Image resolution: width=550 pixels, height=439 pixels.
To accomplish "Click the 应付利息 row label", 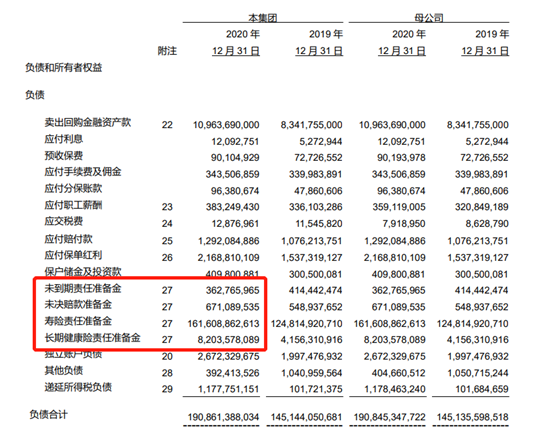I will point(64,139).
